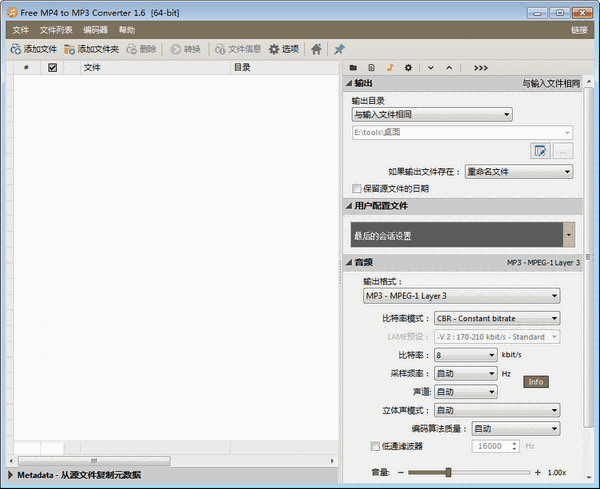The width and height of the screenshot is (600, 489).
Task: Click the small gear icon in right panel
Action: (408, 68)
